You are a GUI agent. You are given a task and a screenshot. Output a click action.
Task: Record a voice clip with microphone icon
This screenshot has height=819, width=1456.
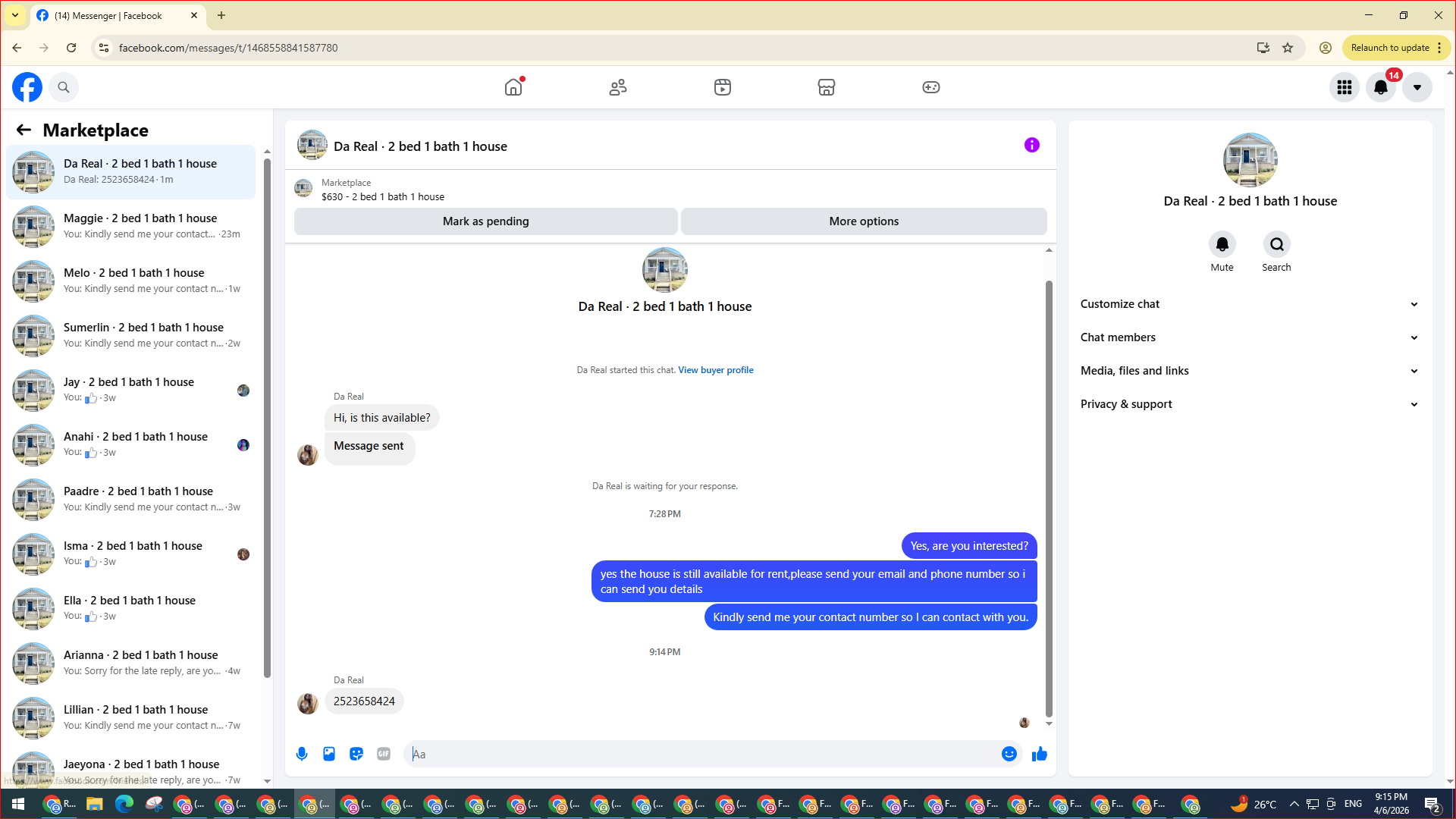[x=302, y=754]
